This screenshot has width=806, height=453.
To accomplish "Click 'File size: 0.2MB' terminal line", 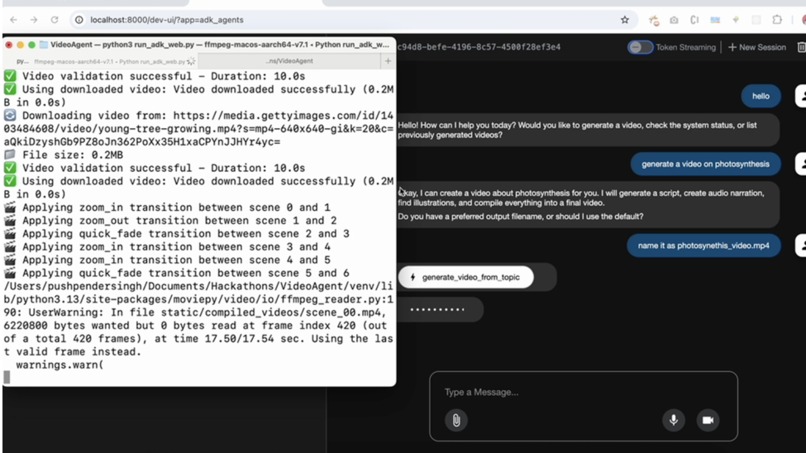I will (x=64, y=155).
